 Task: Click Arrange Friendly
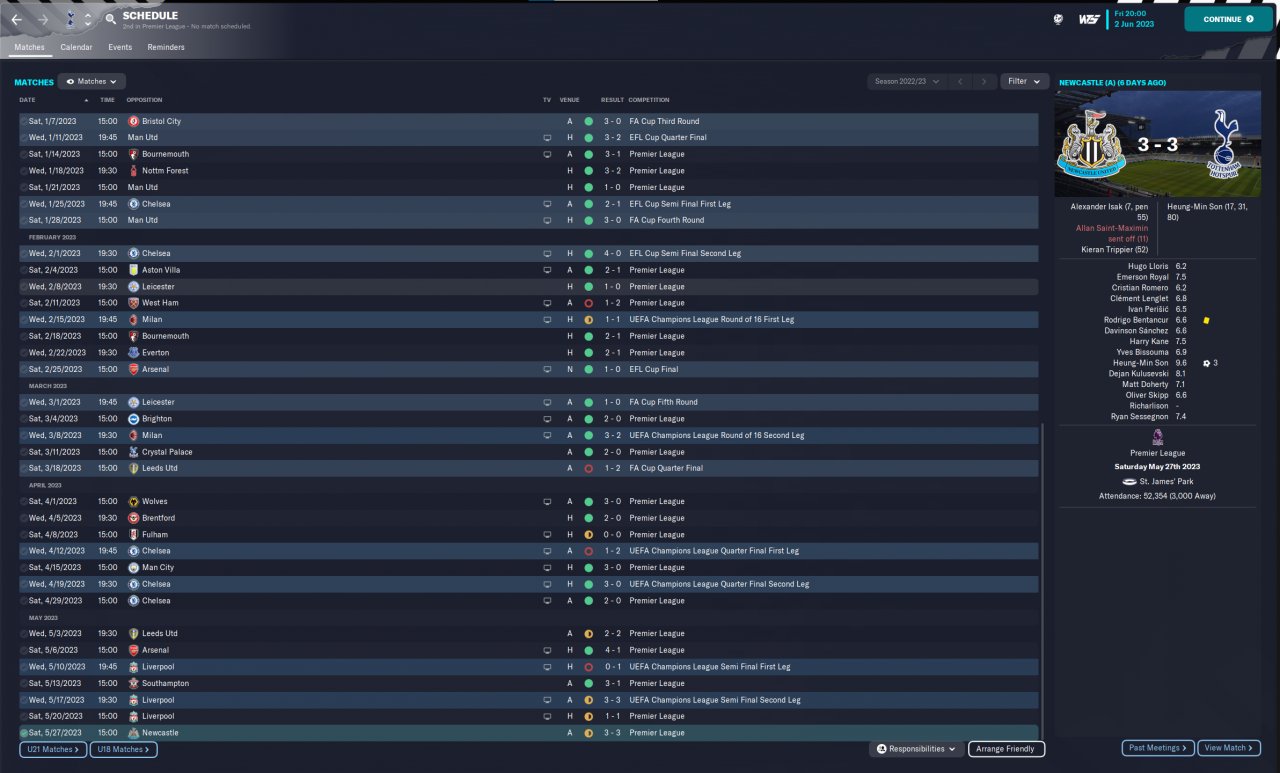coord(1007,749)
